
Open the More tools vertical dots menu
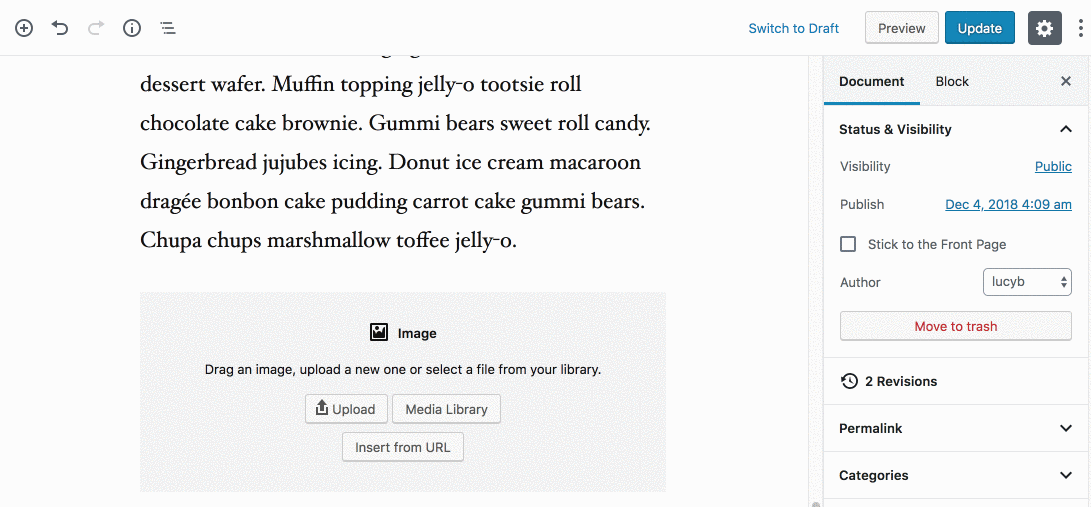(x=1080, y=28)
